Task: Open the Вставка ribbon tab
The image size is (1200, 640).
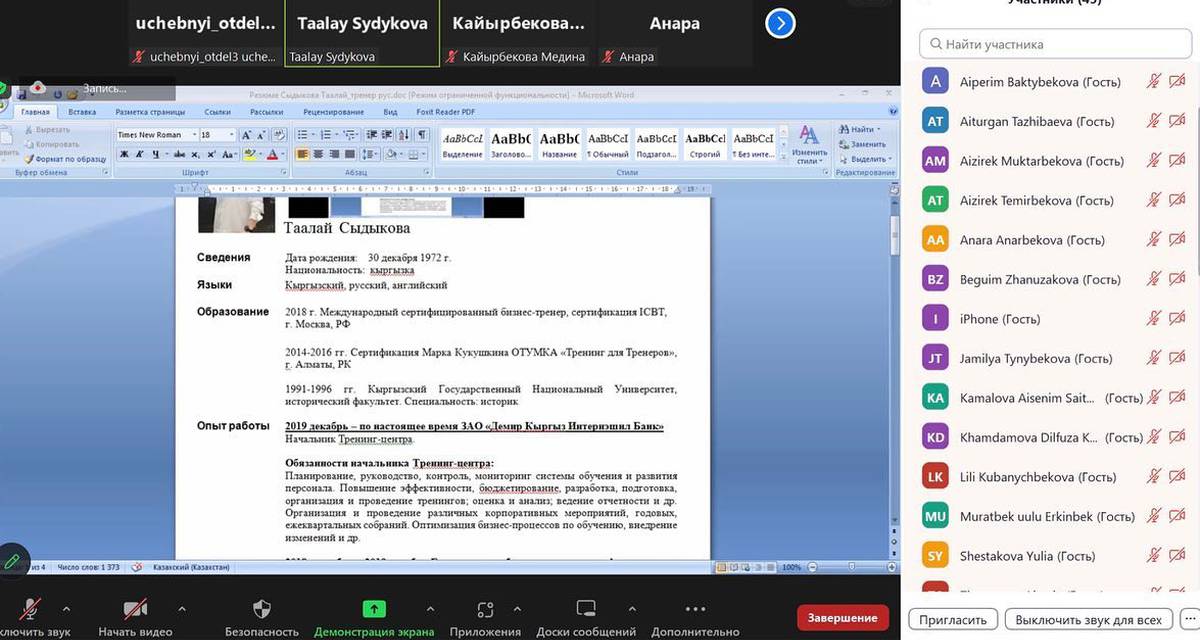Action: point(82,112)
